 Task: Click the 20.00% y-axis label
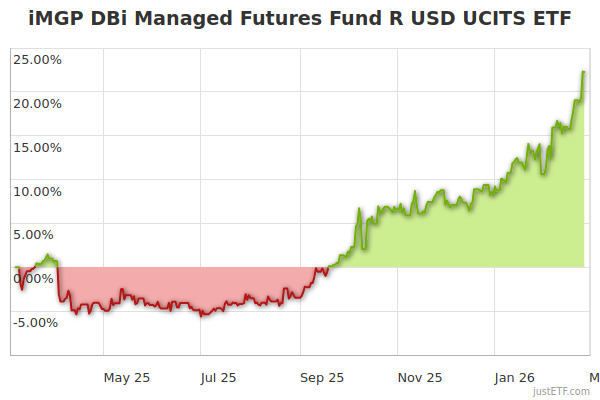(37, 103)
